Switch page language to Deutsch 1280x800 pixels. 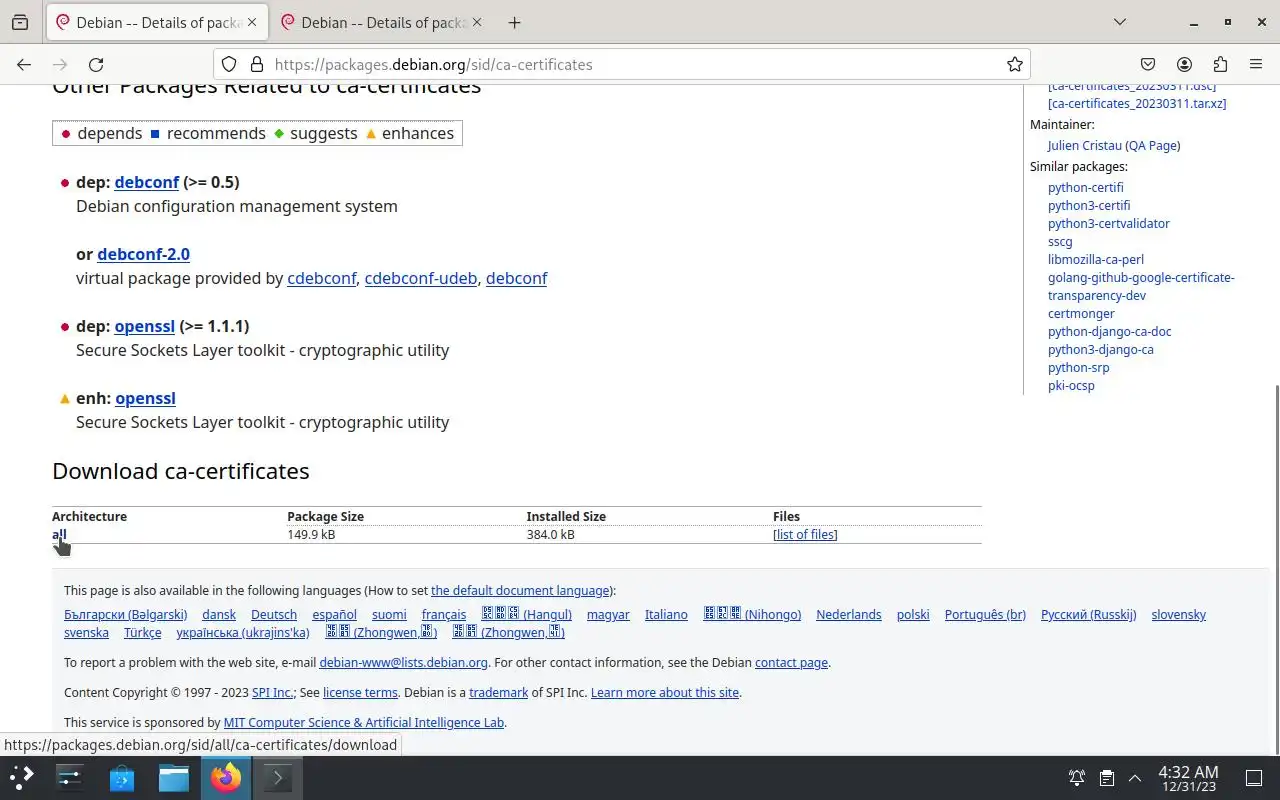click(274, 614)
